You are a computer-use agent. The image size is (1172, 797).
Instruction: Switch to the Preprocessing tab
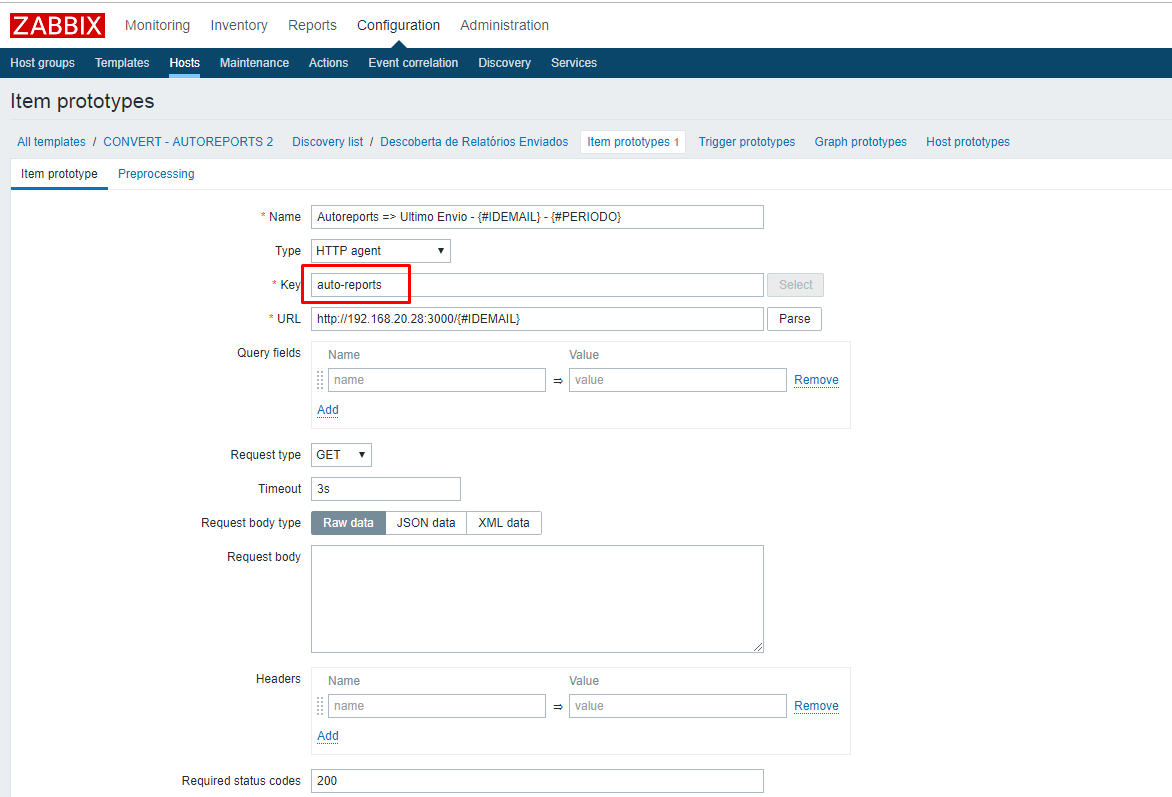pyautogui.click(x=156, y=174)
